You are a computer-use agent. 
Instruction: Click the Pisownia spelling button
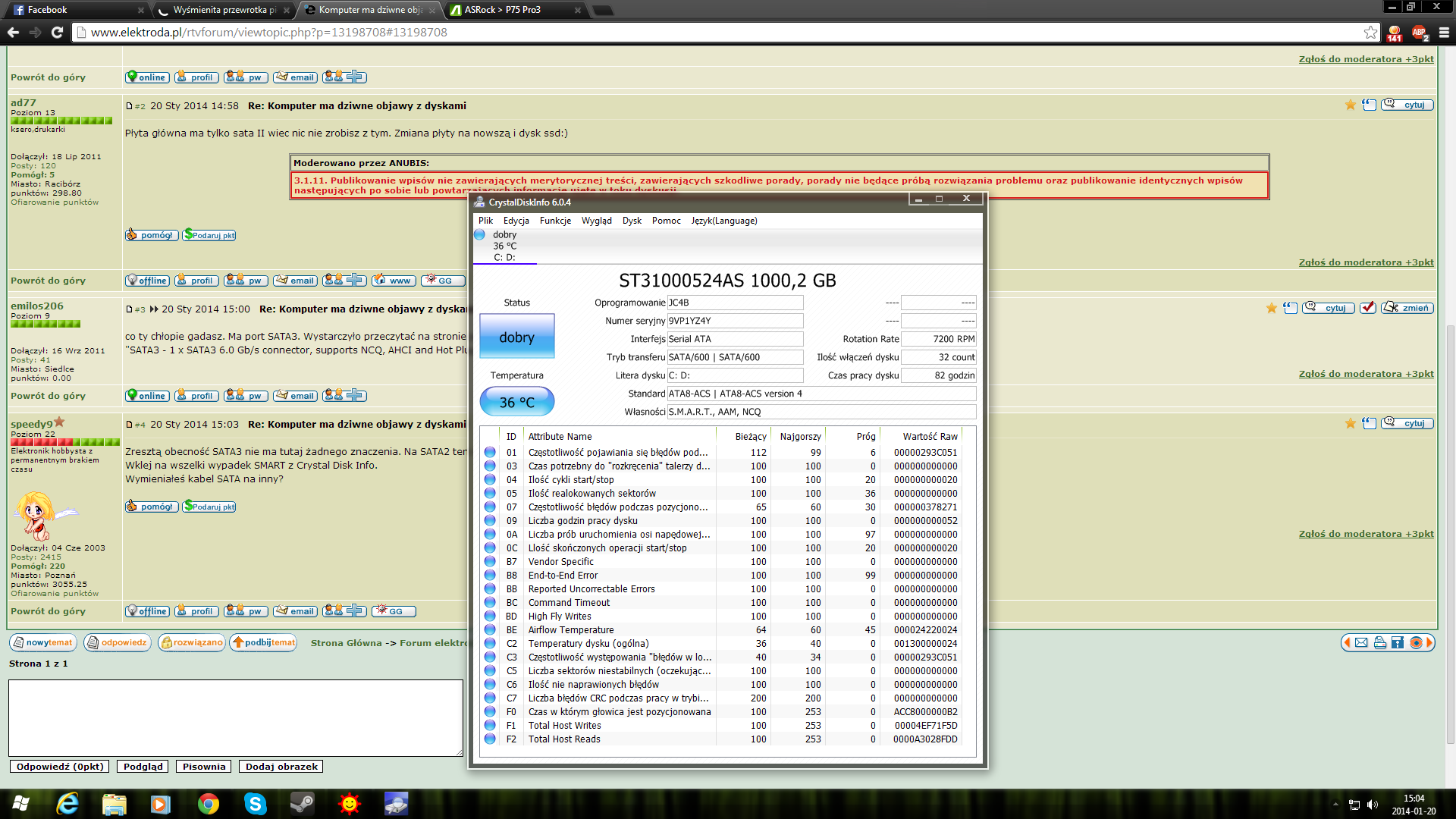coord(204,767)
